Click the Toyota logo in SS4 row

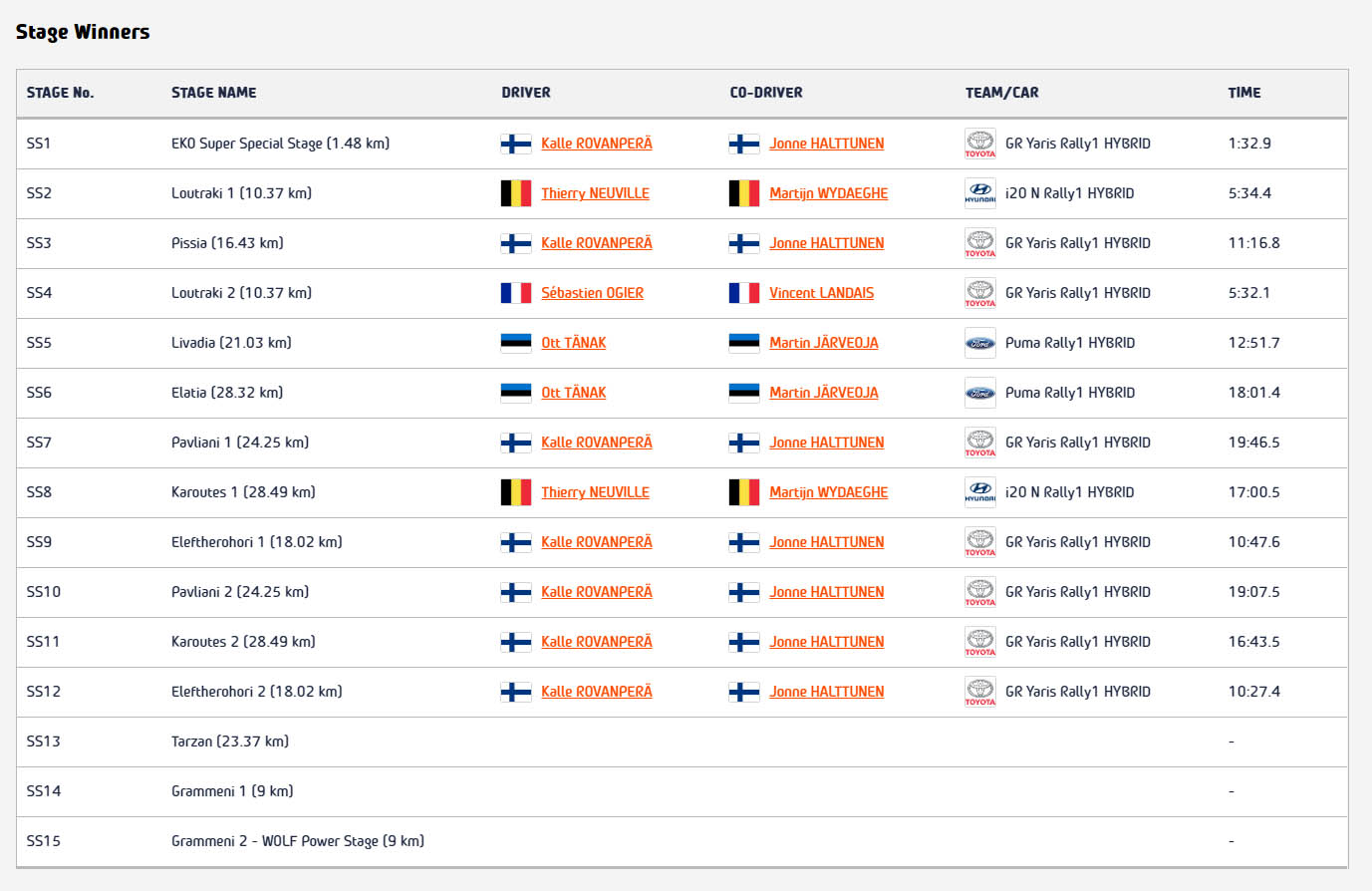coord(980,293)
